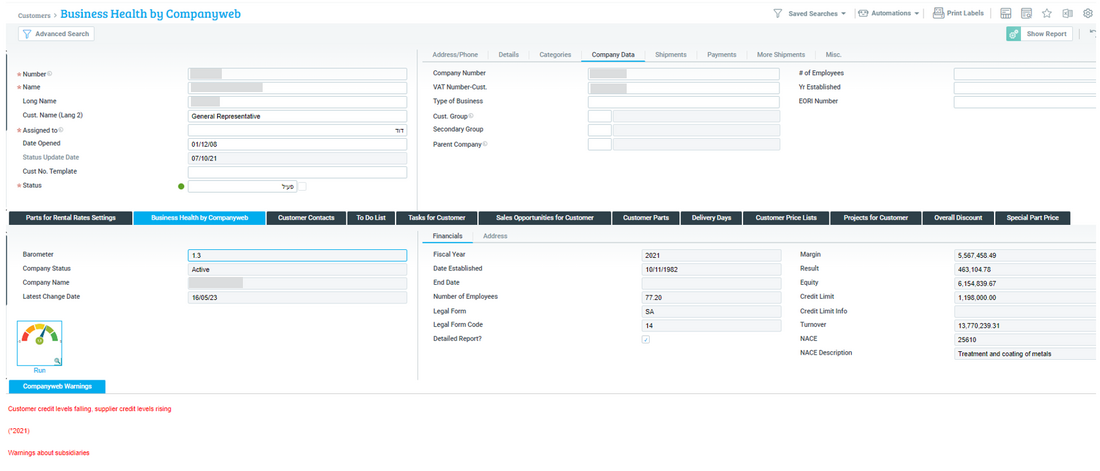
Task: Open the Customer Contacts subform tab
Action: (305, 218)
